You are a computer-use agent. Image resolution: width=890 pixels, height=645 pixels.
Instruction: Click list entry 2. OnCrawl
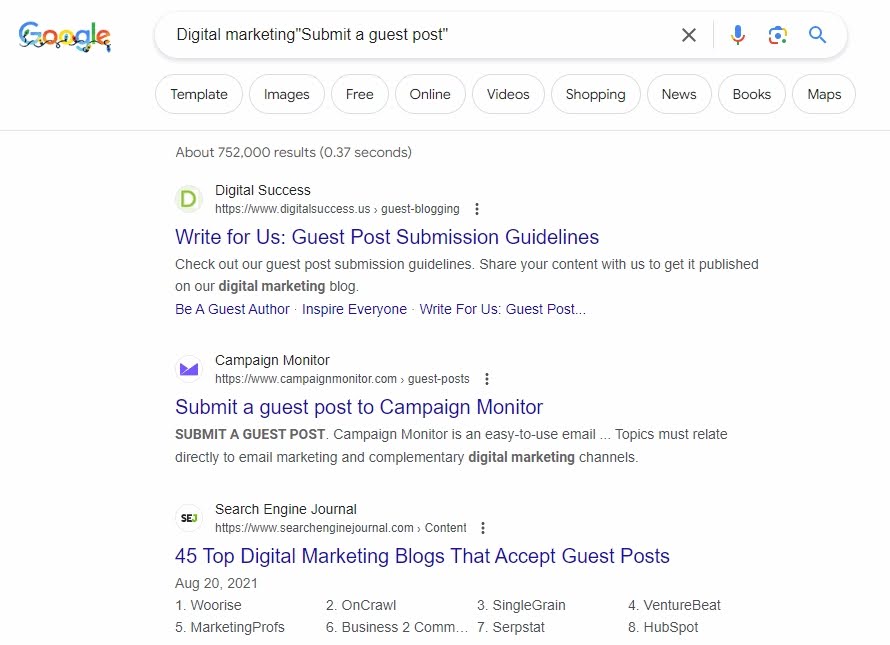[361, 605]
